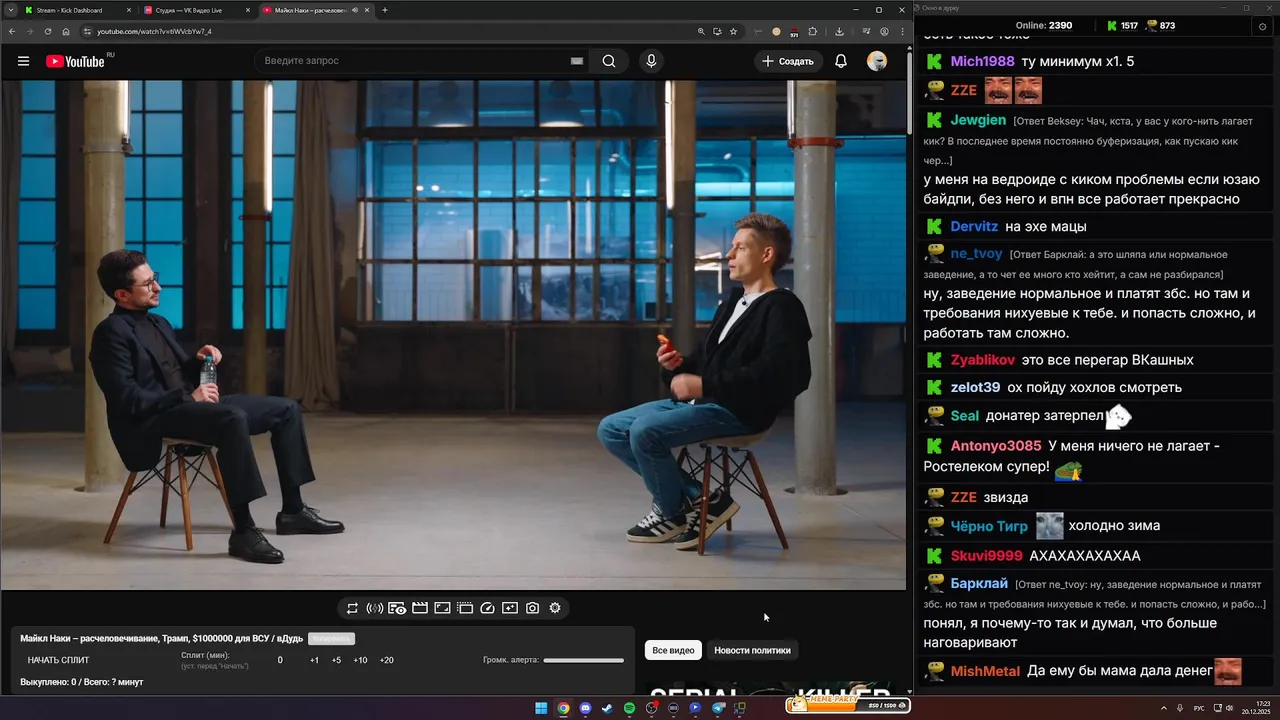
Task: Go to the YouTube home logo
Action: 75,61
